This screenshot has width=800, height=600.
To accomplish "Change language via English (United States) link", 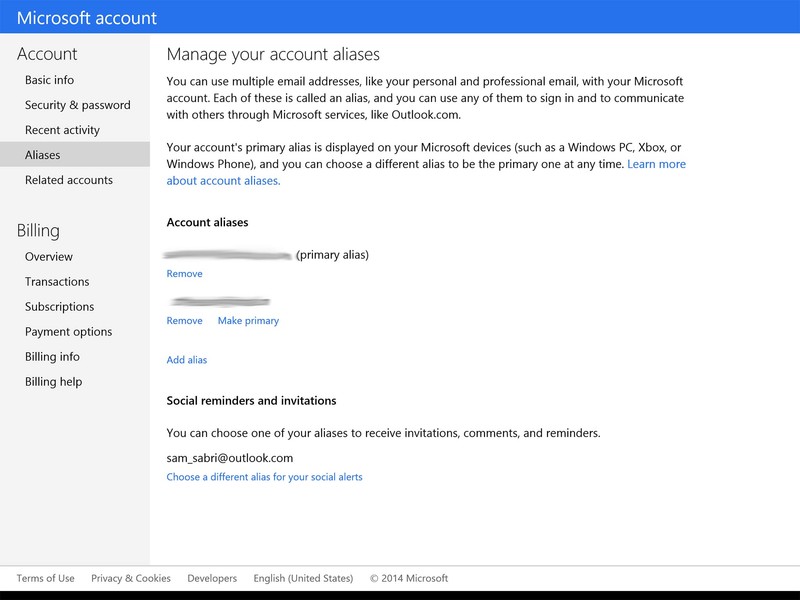I will click(303, 578).
